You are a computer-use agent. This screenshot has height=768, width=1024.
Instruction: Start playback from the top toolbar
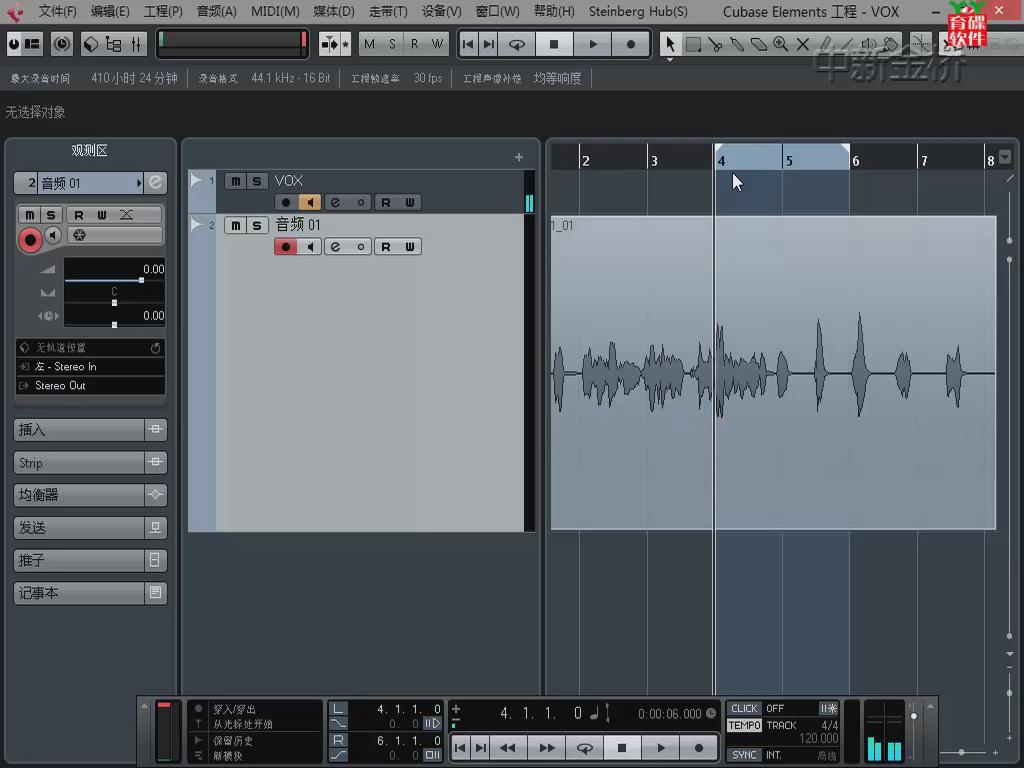click(x=592, y=44)
